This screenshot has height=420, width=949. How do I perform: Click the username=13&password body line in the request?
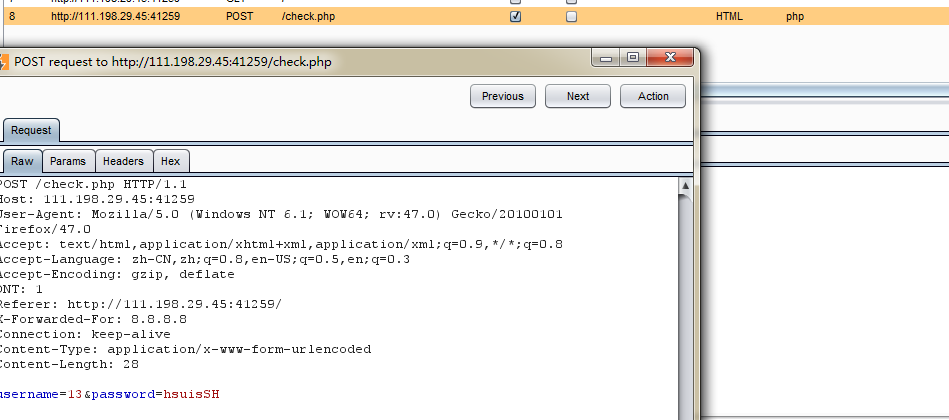point(108,395)
